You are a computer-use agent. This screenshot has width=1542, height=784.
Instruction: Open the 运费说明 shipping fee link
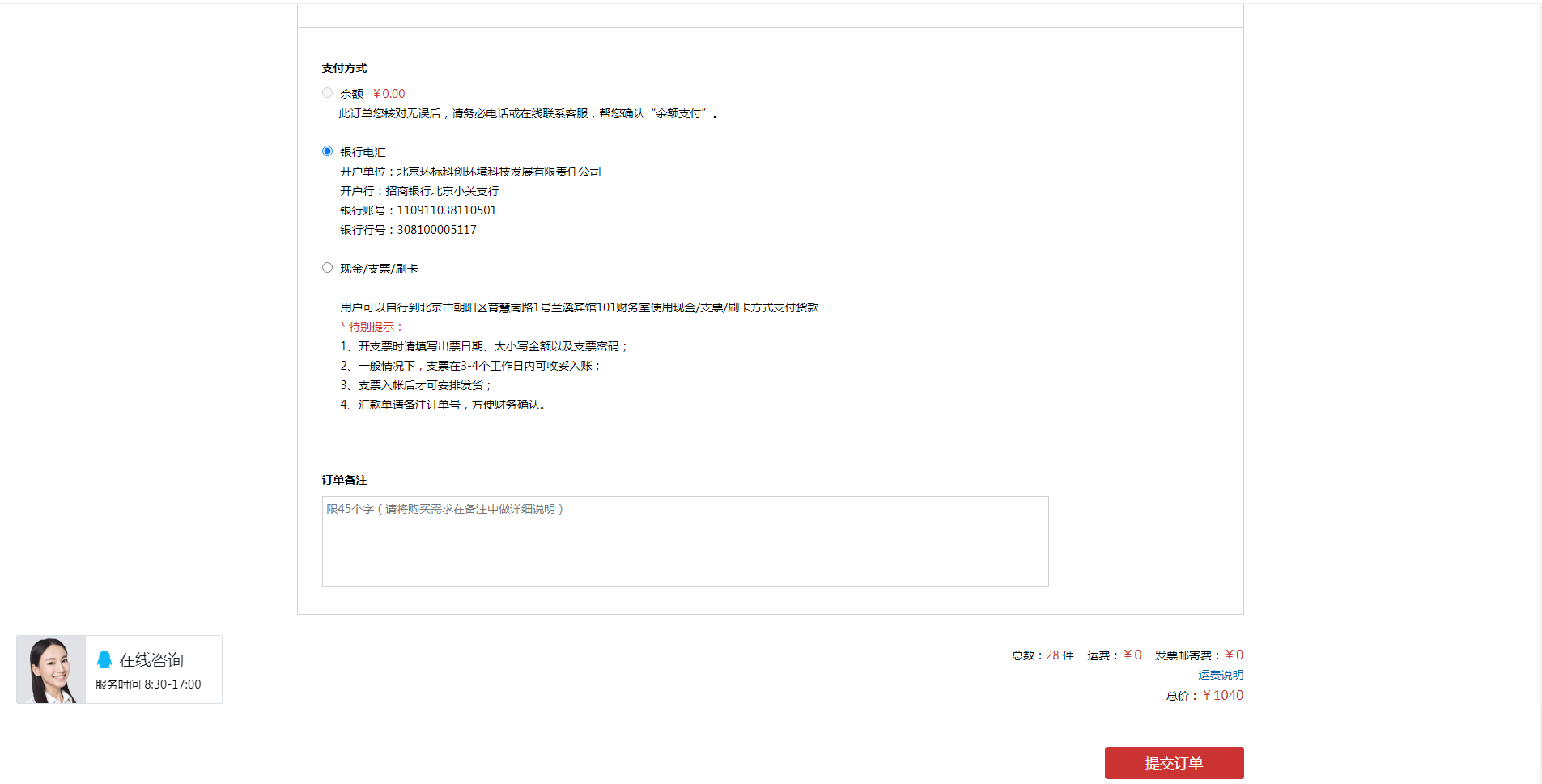tap(1220, 675)
